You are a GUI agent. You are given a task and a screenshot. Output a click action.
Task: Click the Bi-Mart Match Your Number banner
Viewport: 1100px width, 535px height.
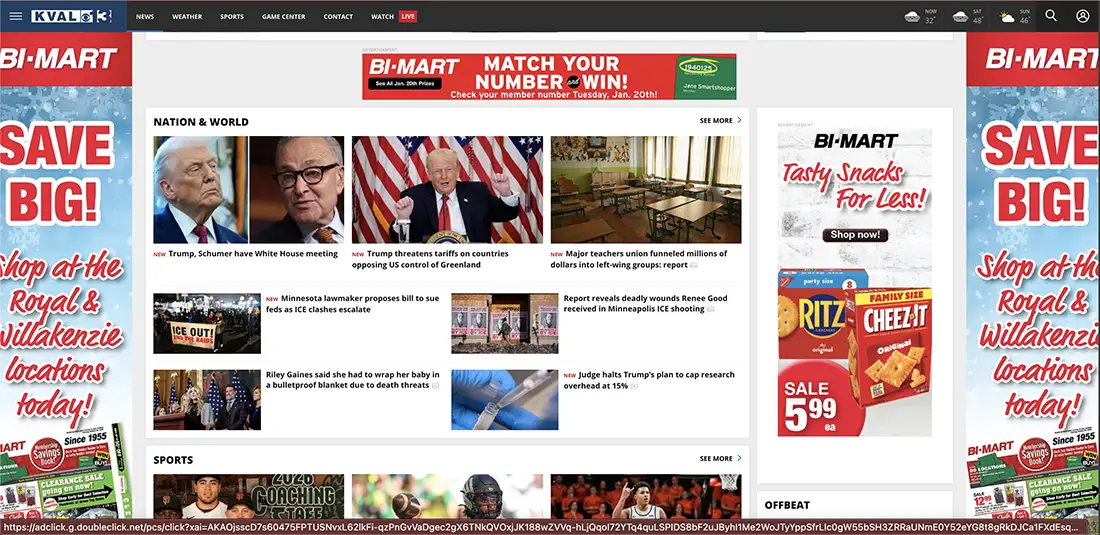click(549, 76)
